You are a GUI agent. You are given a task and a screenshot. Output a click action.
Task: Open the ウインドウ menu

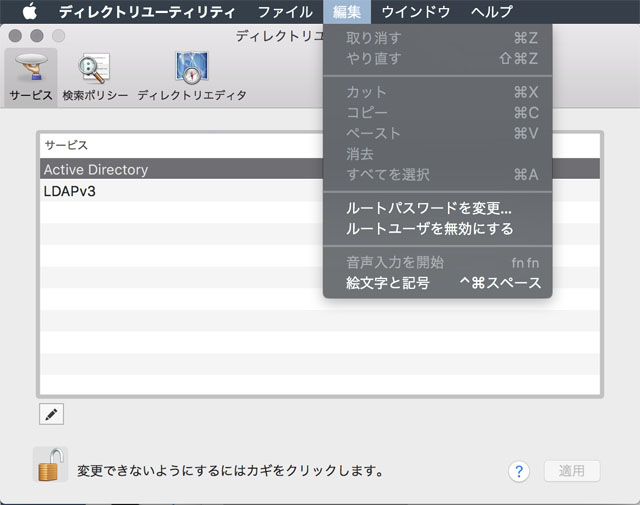[x=416, y=12]
